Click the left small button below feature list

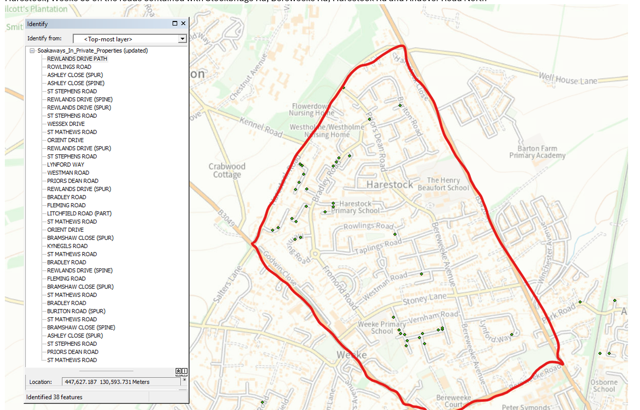tap(178, 371)
